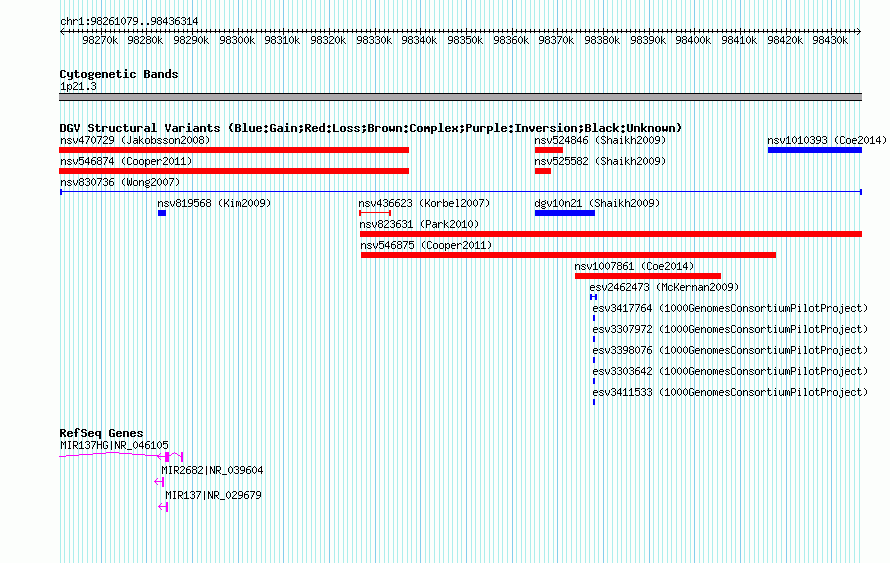Open the esv3303642 variant label
This screenshot has height=563, width=890.
click(x=730, y=371)
